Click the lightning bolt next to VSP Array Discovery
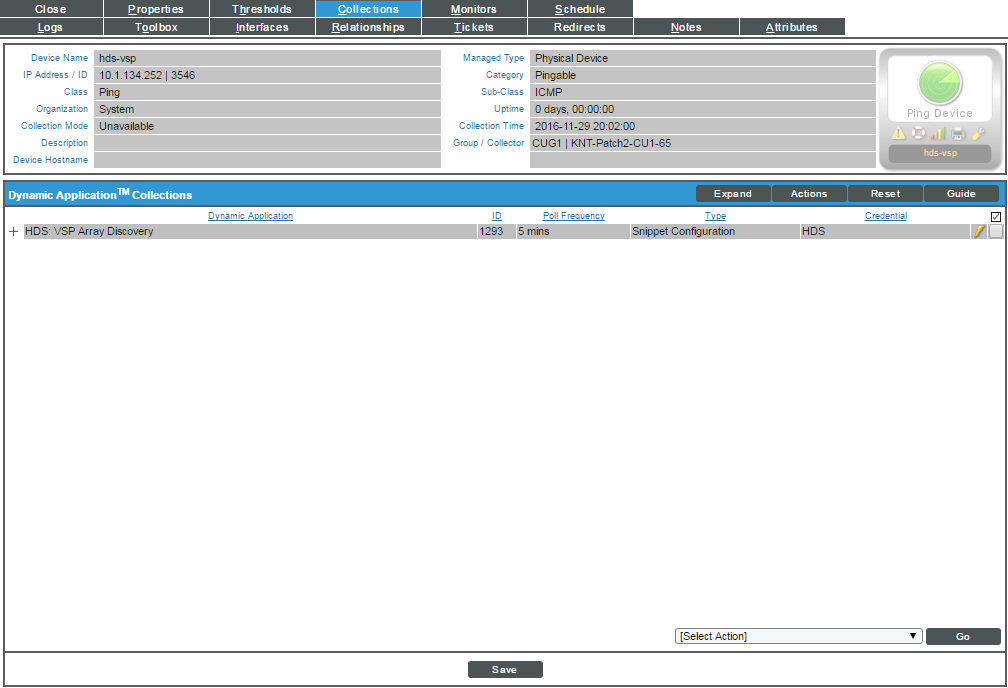Viewport: 1008px width, 688px height. pos(979,231)
